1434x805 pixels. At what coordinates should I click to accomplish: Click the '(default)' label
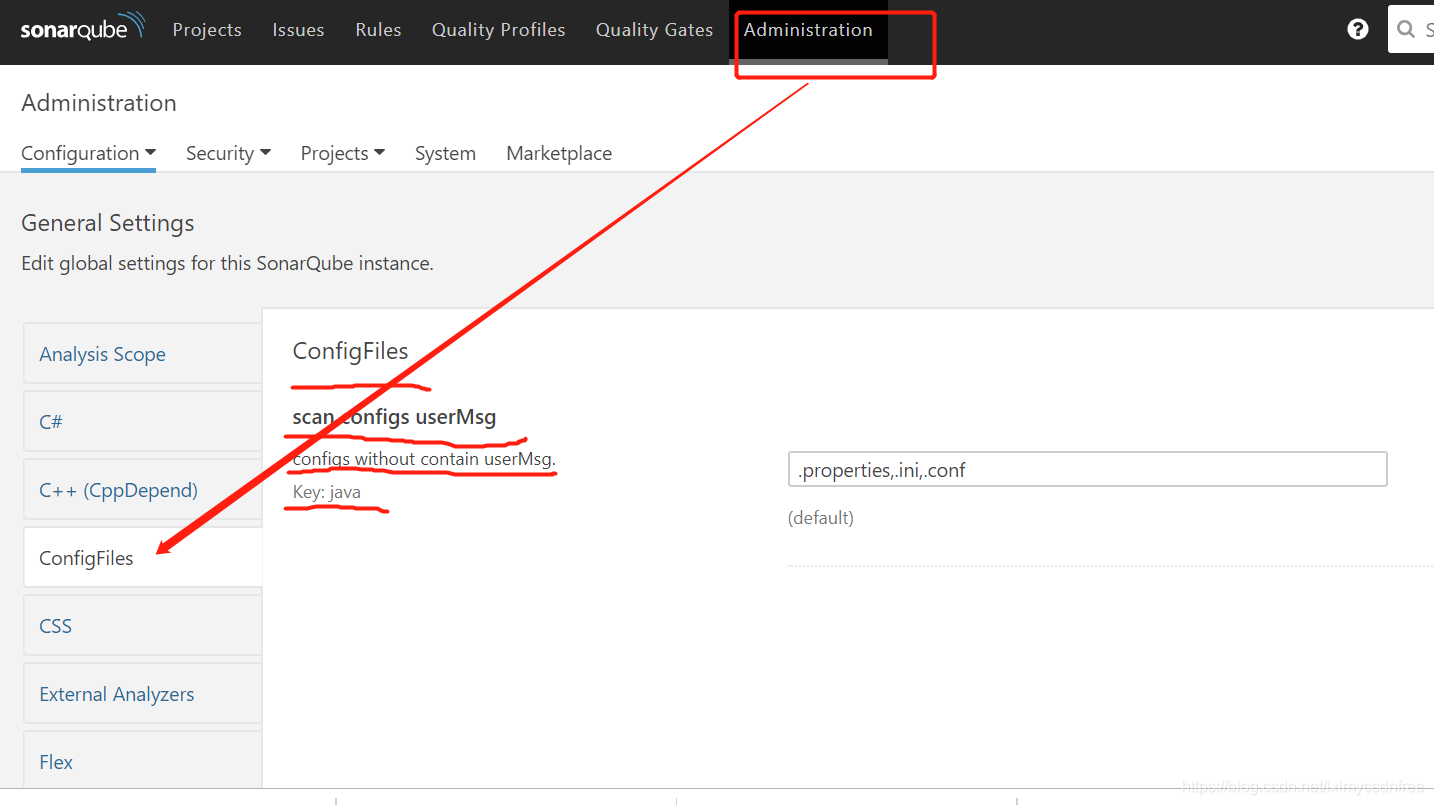820,518
